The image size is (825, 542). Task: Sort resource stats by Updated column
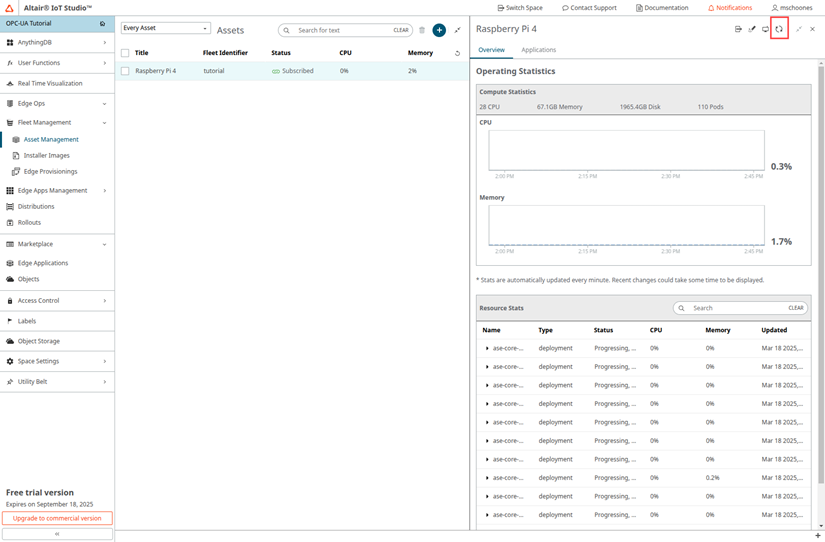[774, 330]
